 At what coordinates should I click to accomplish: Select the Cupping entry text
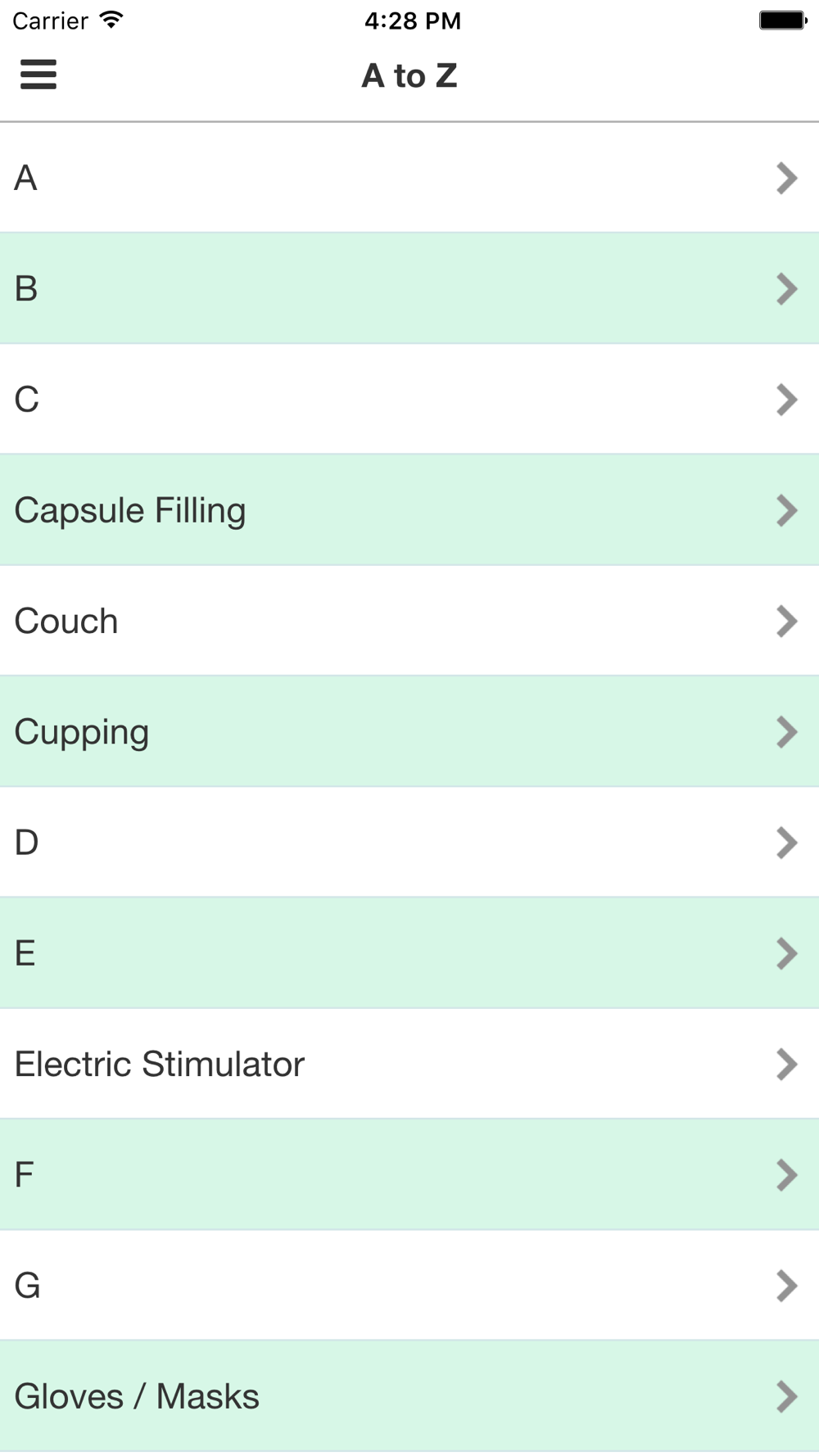[x=82, y=733]
